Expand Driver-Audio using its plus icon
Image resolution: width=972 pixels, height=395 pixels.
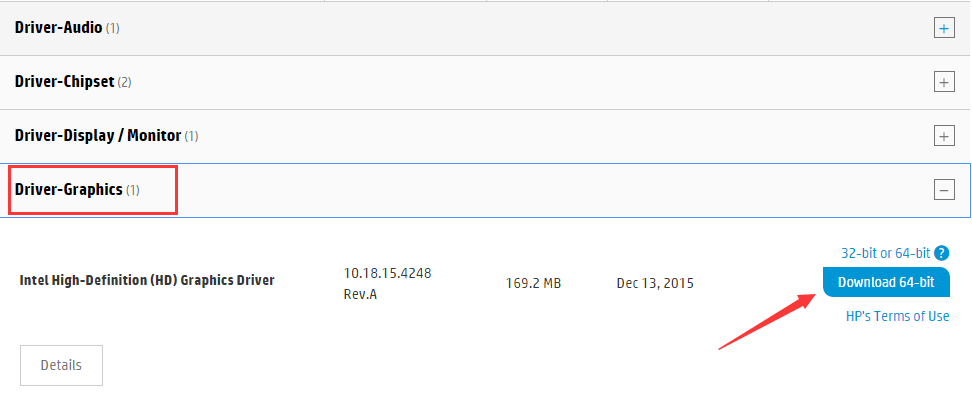click(944, 29)
